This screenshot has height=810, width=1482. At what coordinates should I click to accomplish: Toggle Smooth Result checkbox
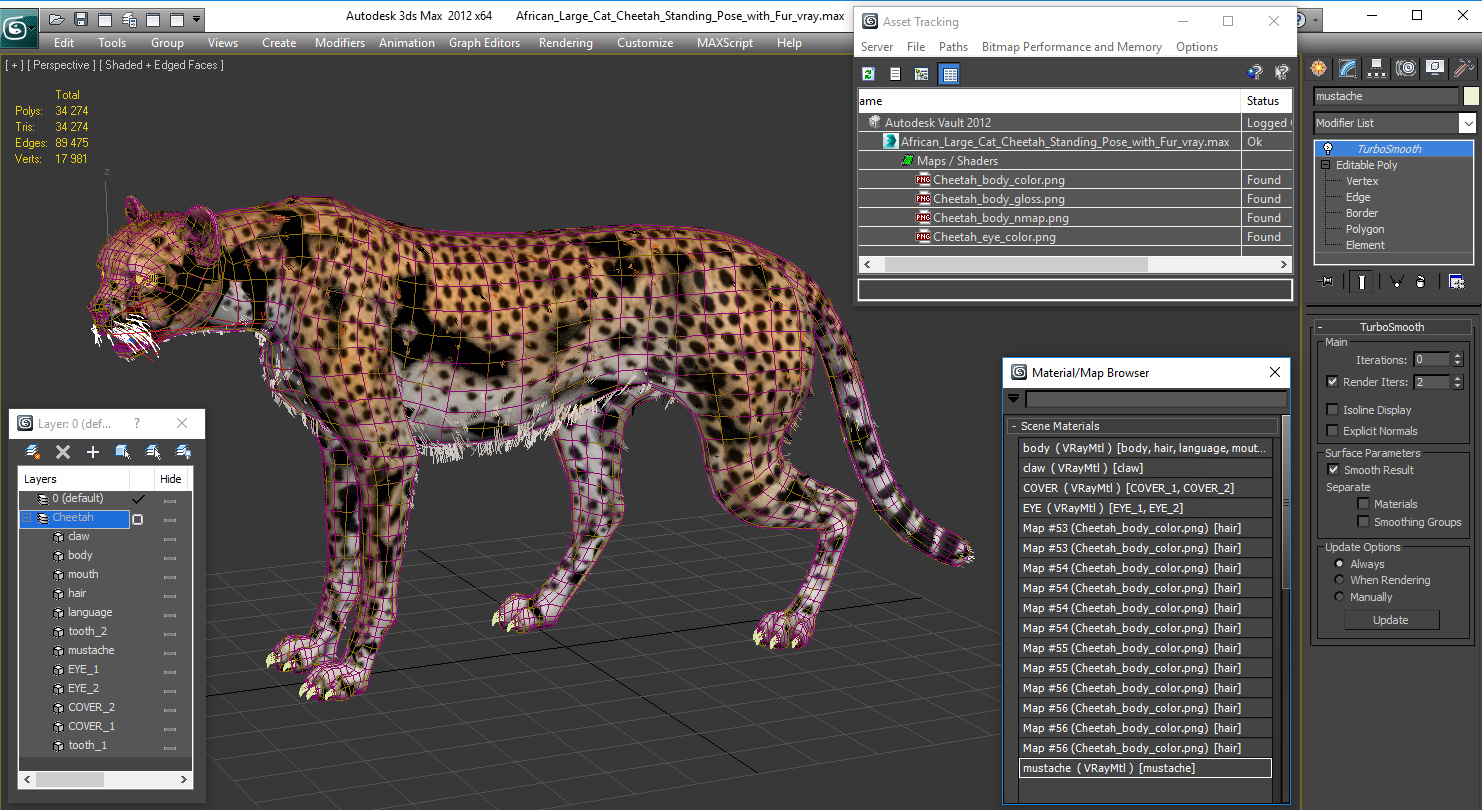[x=1332, y=470]
